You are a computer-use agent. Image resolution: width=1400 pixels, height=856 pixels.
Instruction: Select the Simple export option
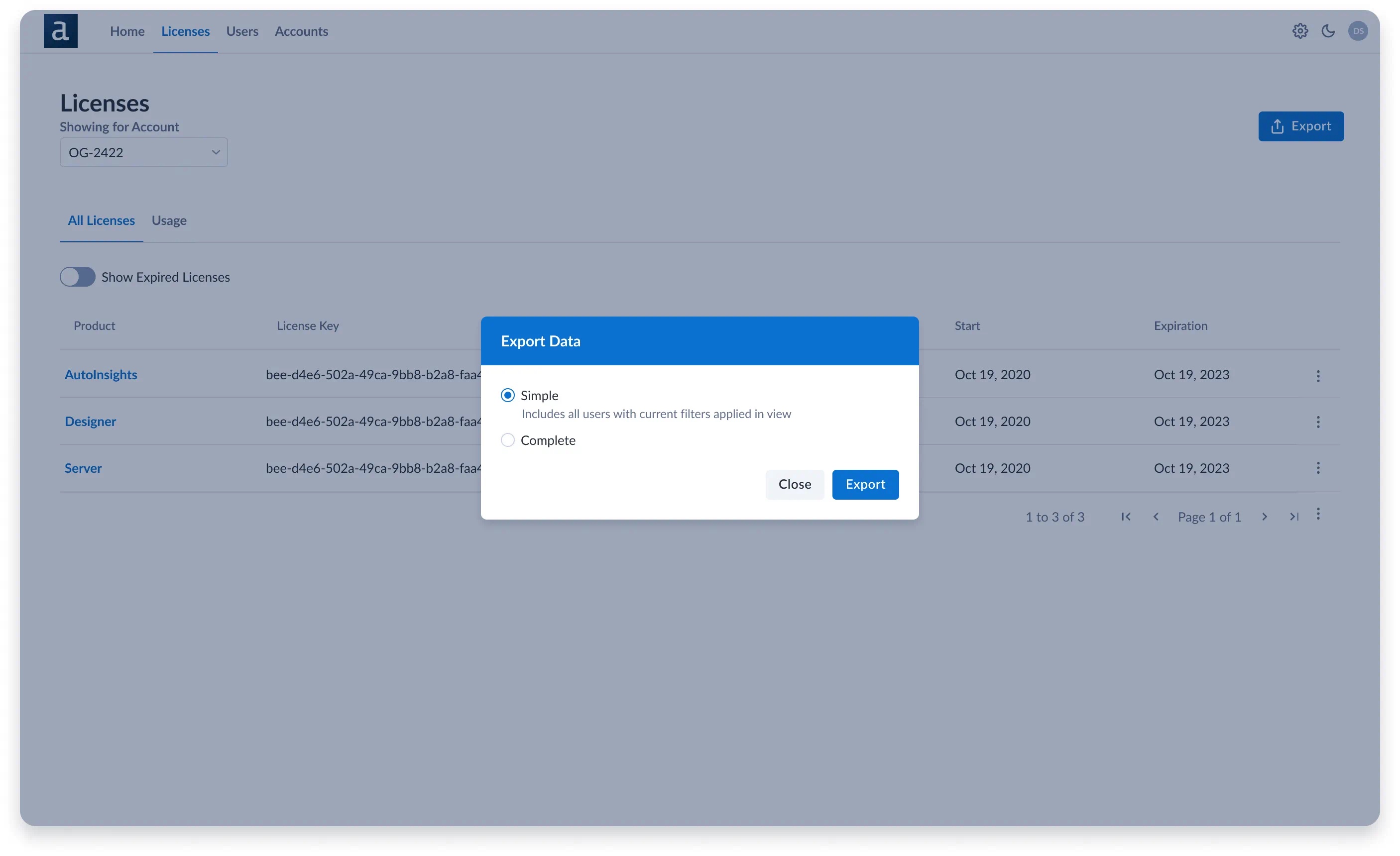point(507,395)
